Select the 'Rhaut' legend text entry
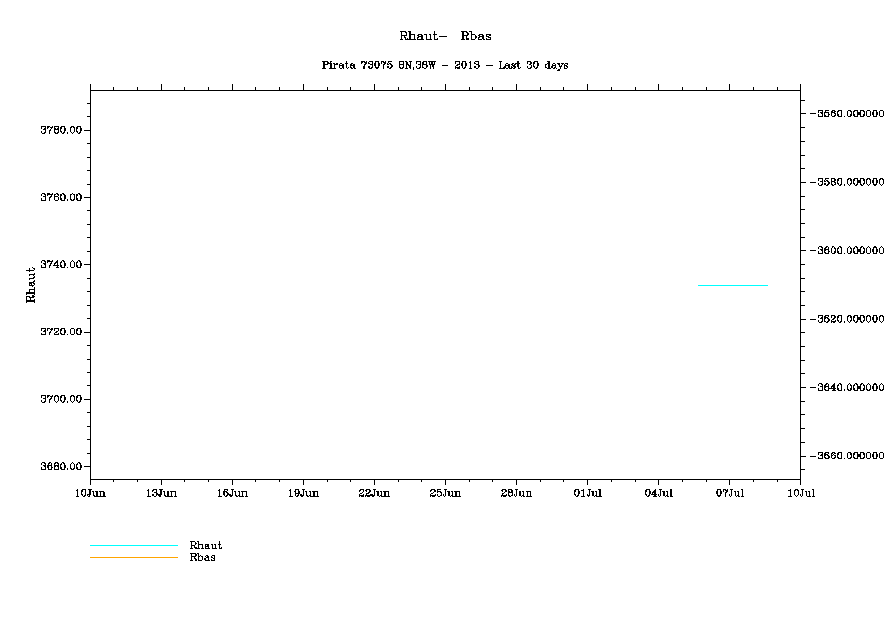This screenshot has height=630, width=891. (206, 546)
